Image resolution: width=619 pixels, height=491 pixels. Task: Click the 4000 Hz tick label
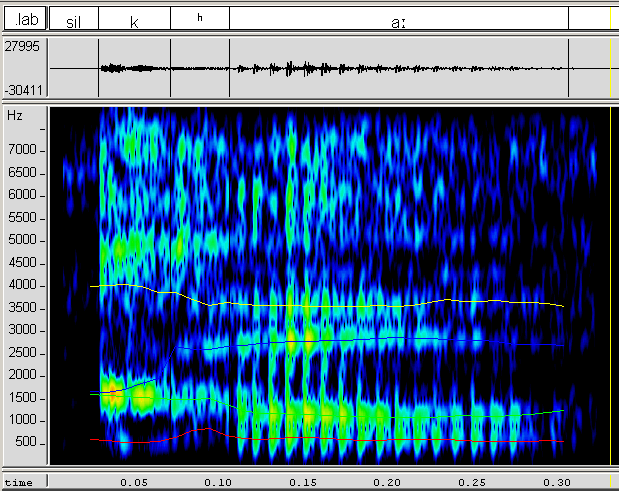coord(24,285)
